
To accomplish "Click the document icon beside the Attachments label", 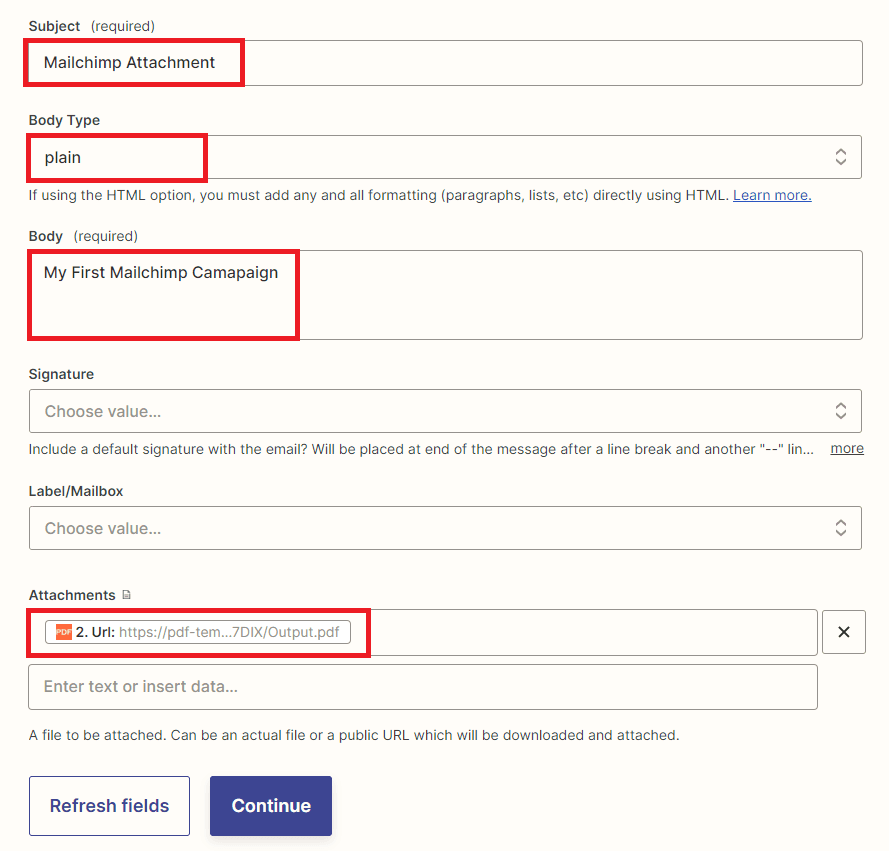I will [x=127, y=594].
